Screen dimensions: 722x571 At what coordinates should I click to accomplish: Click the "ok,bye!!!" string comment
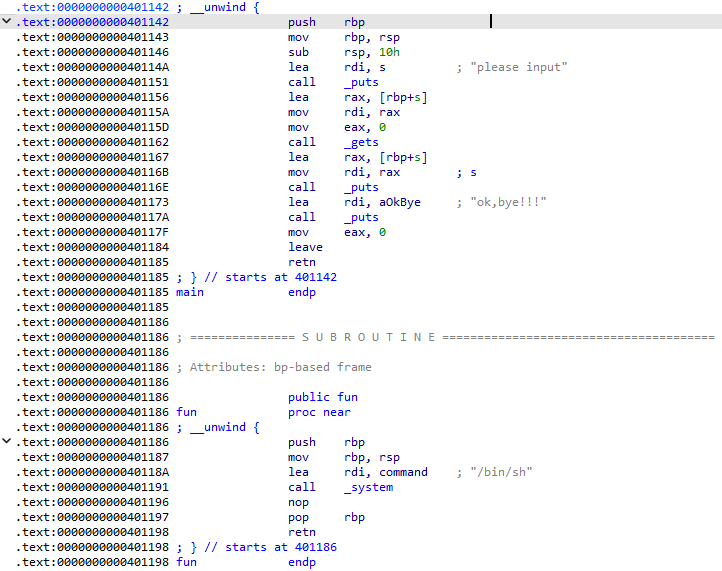(x=509, y=202)
